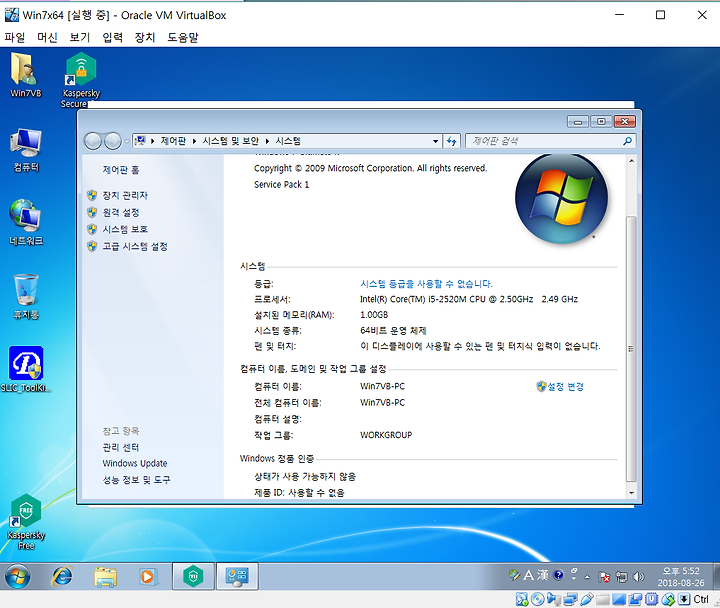This screenshot has height=608, width=720.
Task: Open the Kaspersky Secure desktop shortcut
Action: [x=81, y=80]
